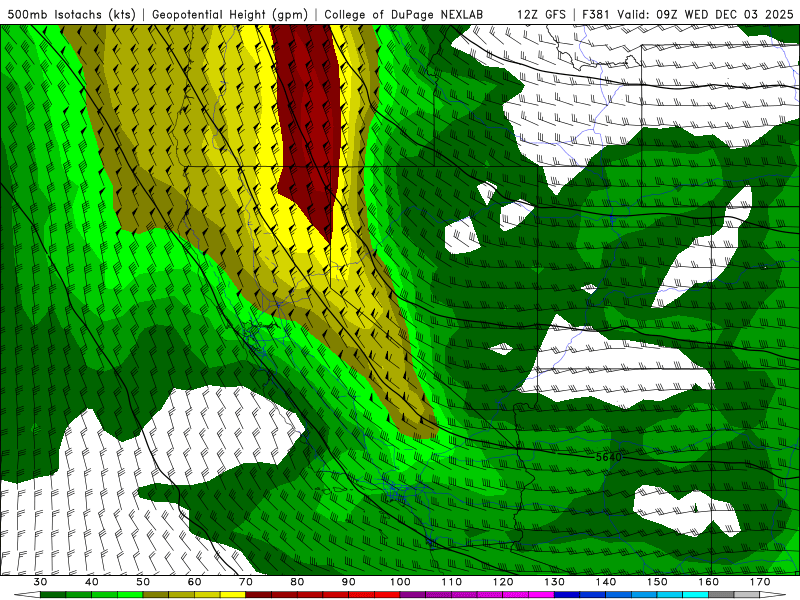Click the '160' color bar label
Viewport: 800px width, 600px height.
click(x=709, y=582)
